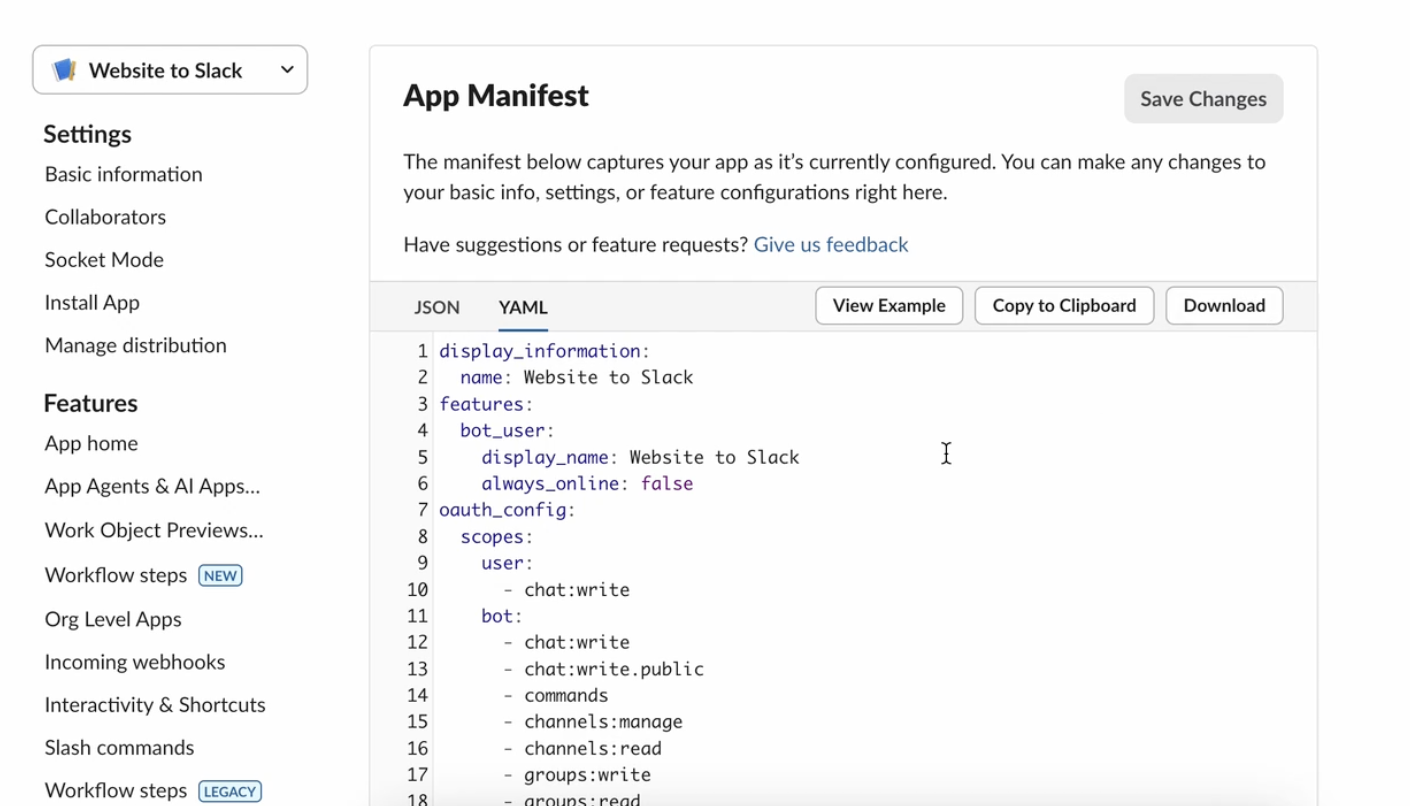Go to Basic information settings

click(123, 174)
